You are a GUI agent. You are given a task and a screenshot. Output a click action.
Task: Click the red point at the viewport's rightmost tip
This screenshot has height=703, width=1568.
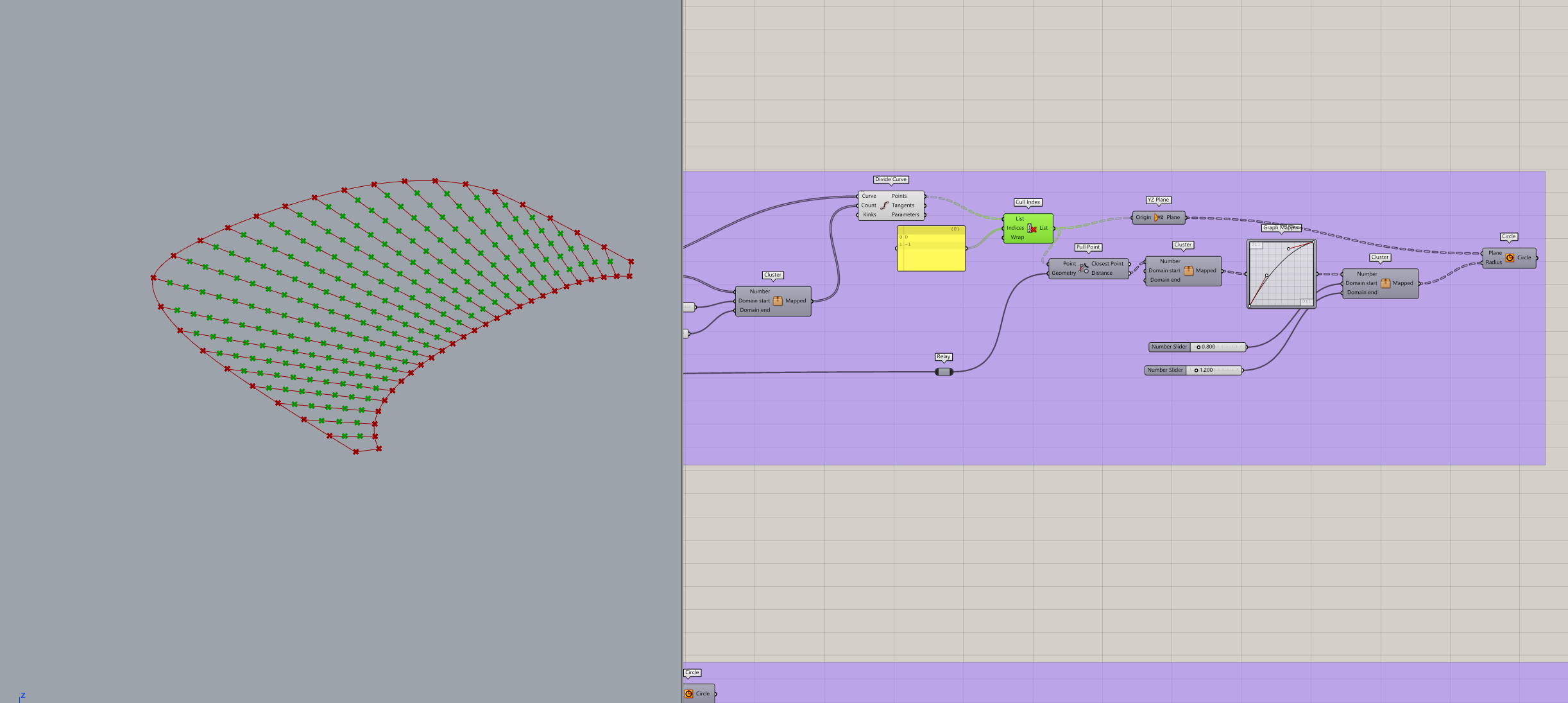pyautogui.click(x=631, y=261)
